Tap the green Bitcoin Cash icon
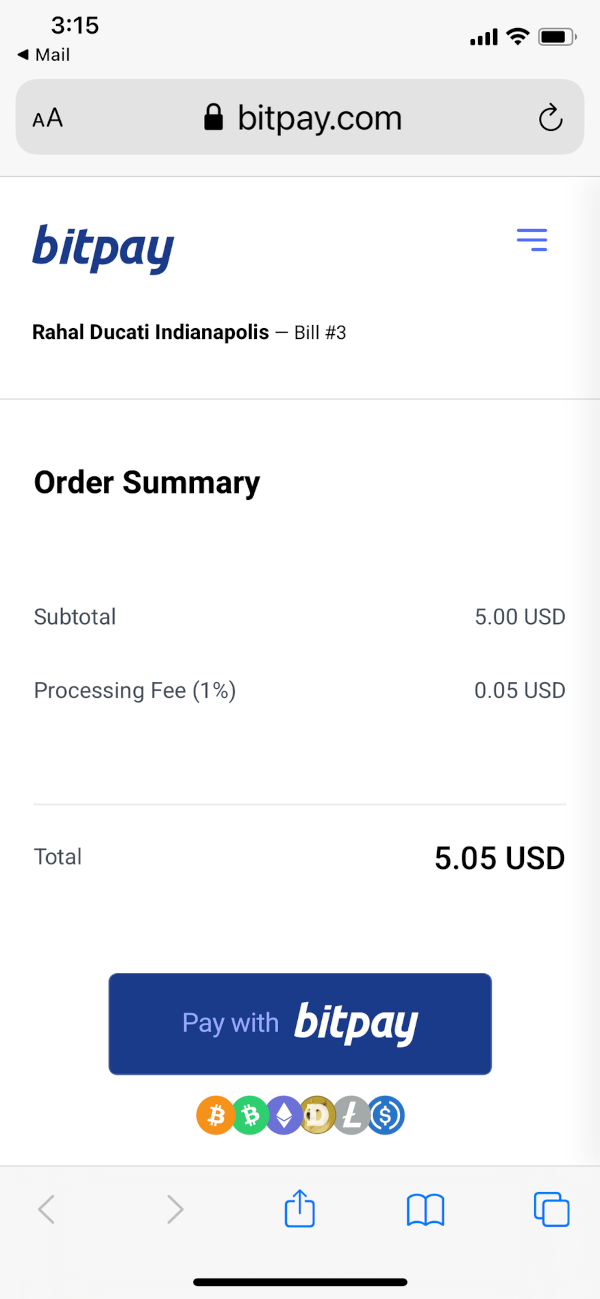This screenshot has height=1299, width=600. [x=250, y=1116]
